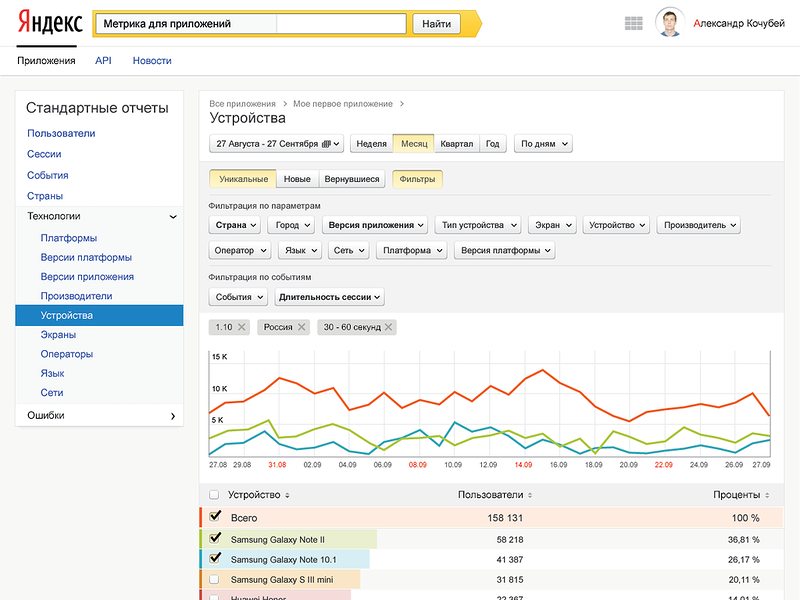This screenshot has width=800, height=600.
Task: Select Квартал period tab
Action: tap(456, 144)
